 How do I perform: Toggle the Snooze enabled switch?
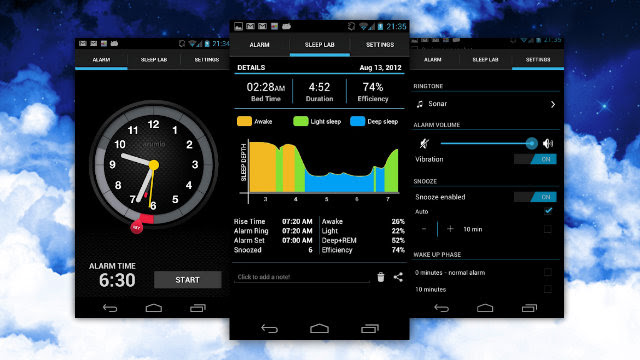535,197
